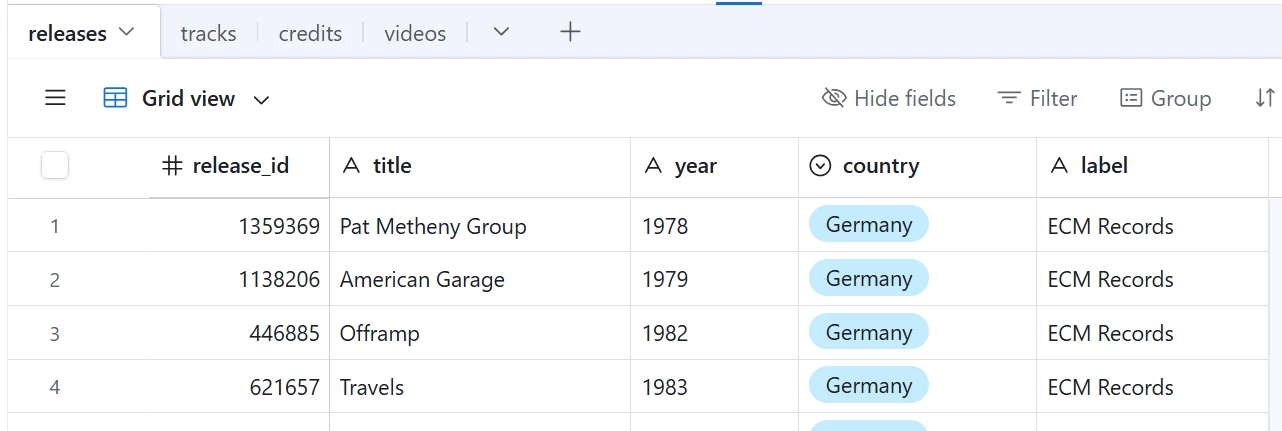Toggle the select-all rows checkbox
This screenshot has width=1282, height=431.
pyautogui.click(x=55, y=166)
